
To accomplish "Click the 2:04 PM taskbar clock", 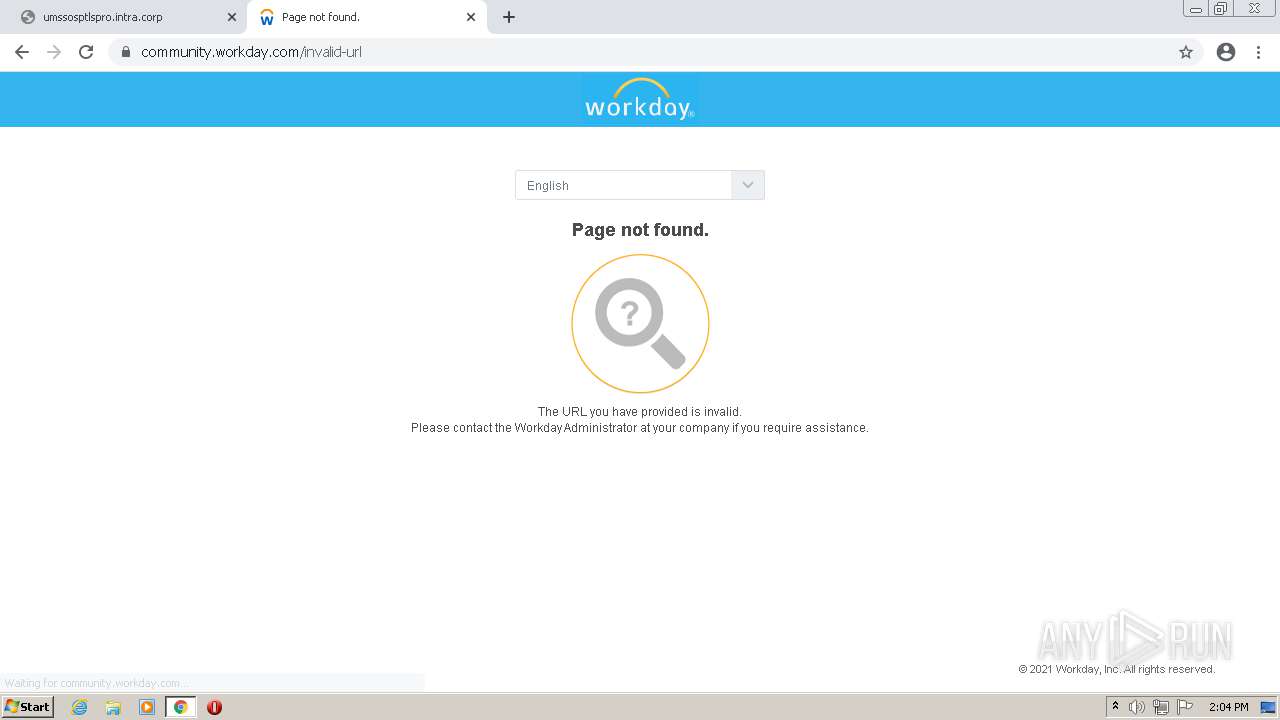I will [x=1228, y=707].
